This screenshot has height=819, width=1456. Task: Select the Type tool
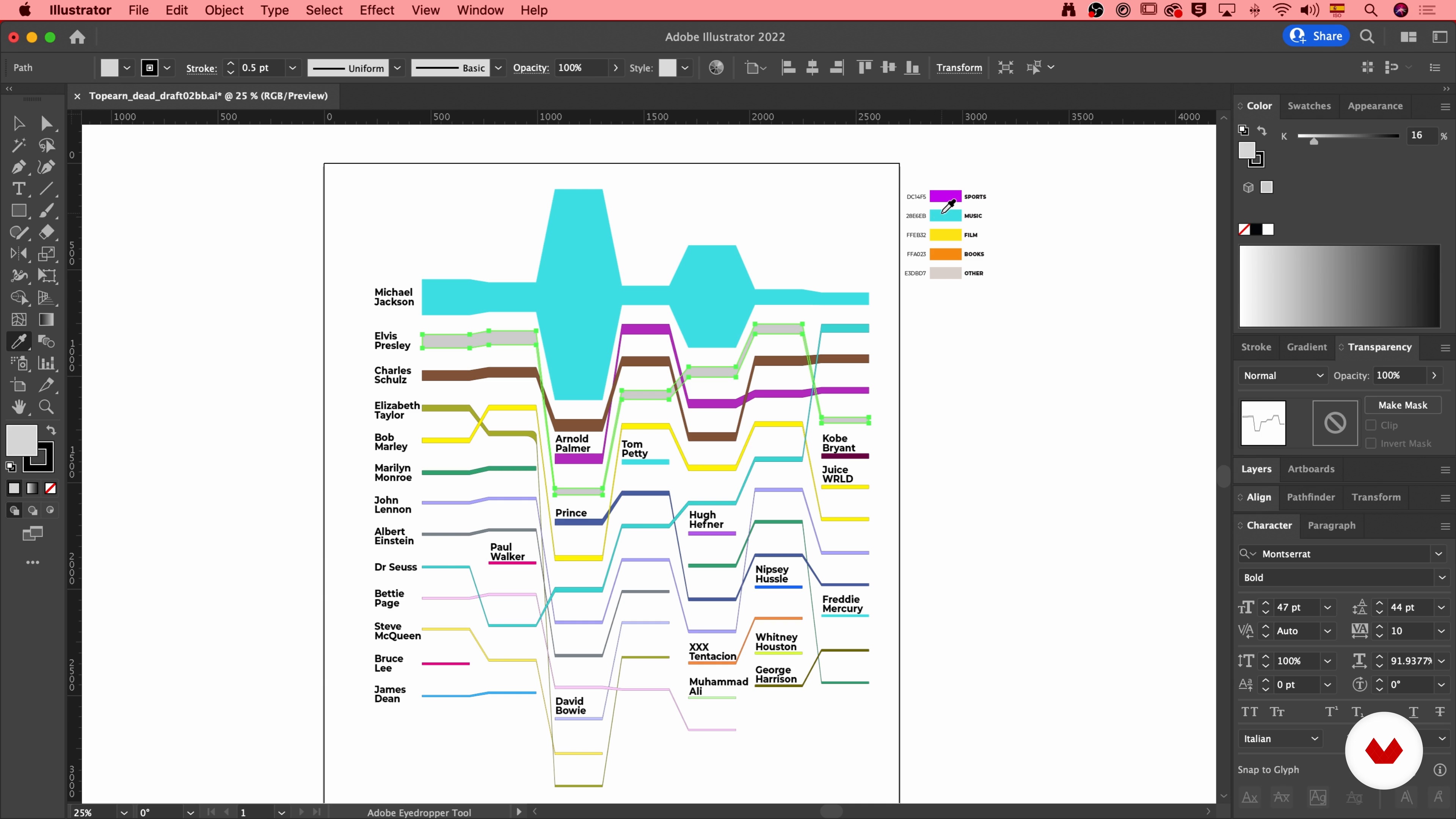tap(19, 189)
